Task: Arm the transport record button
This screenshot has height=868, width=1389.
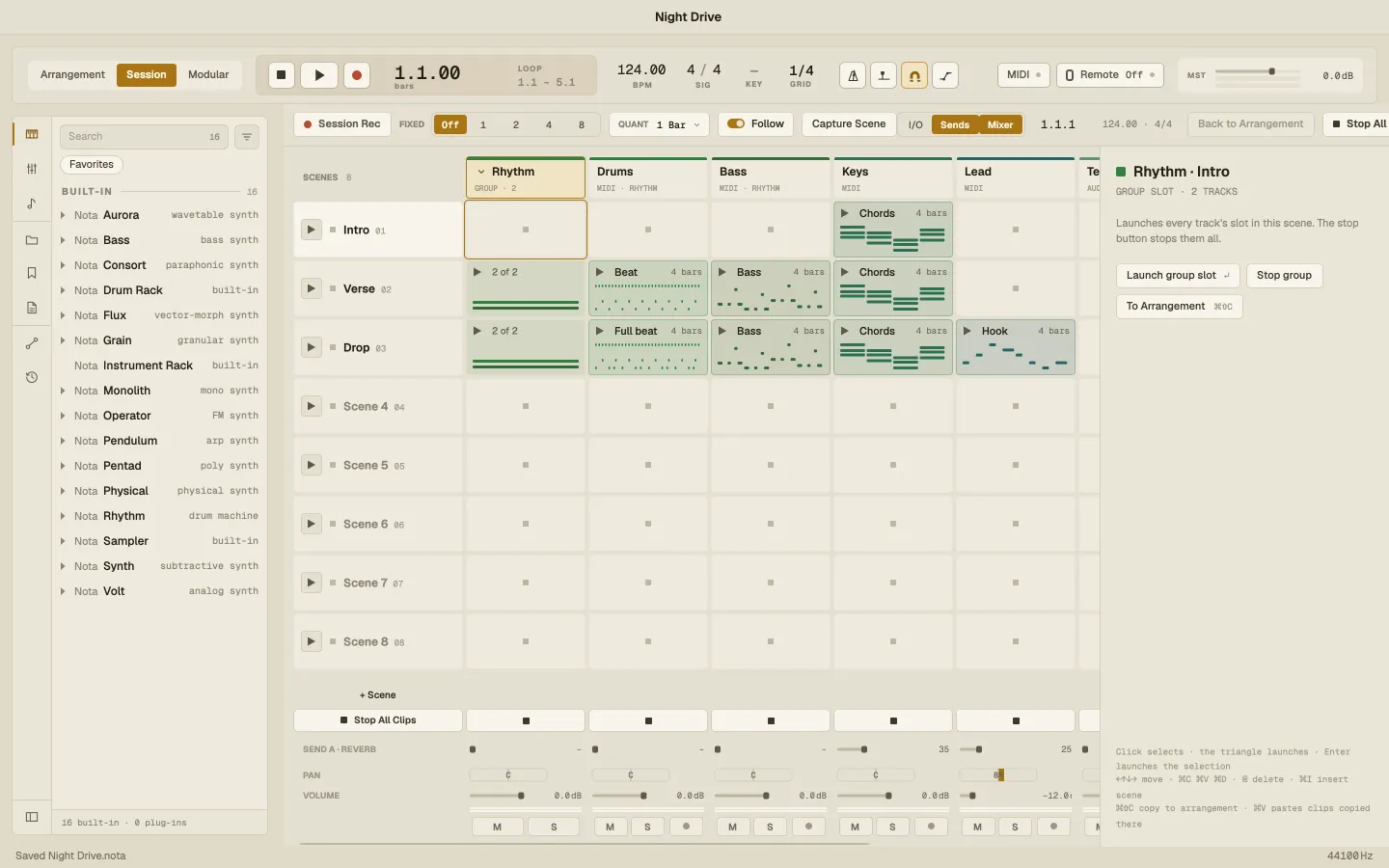Action: coord(357,75)
